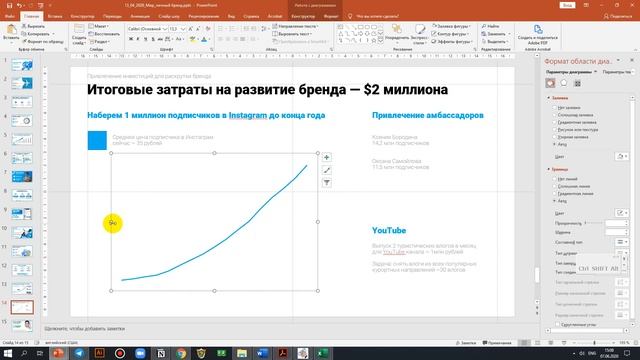Open the Файл (File) menu tab
The height and width of the screenshot is (360, 640).
click(10, 16)
